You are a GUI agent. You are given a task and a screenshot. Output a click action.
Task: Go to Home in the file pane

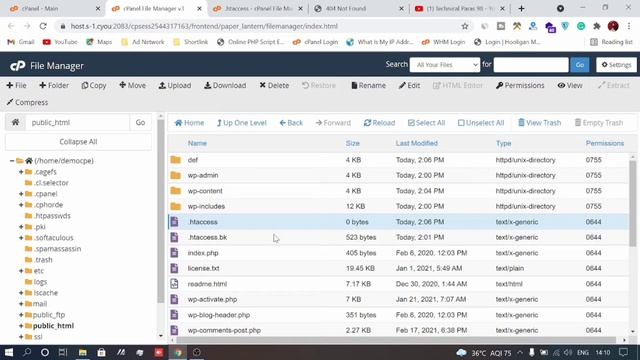(189, 123)
